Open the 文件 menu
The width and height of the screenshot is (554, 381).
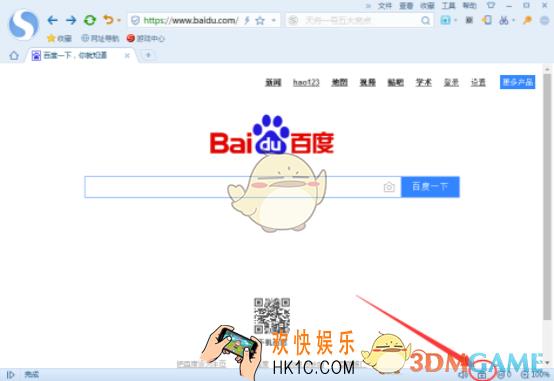(385, 6)
